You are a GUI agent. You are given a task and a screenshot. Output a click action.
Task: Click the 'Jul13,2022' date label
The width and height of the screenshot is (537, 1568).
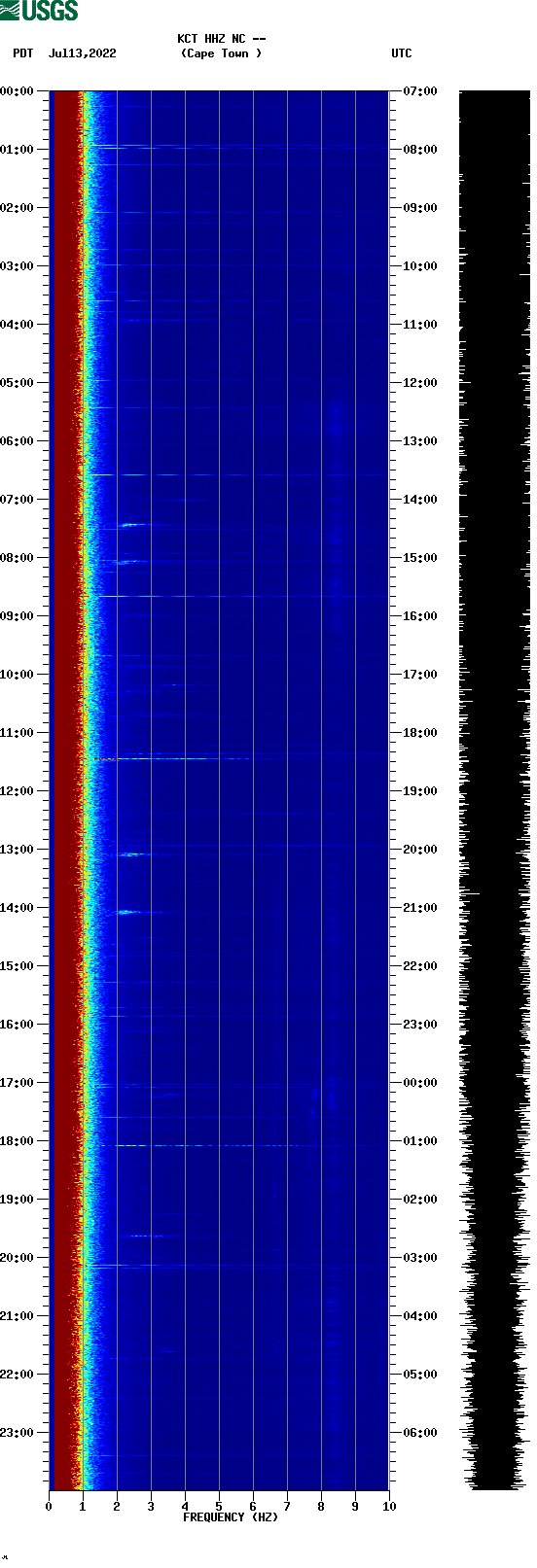pos(83,53)
